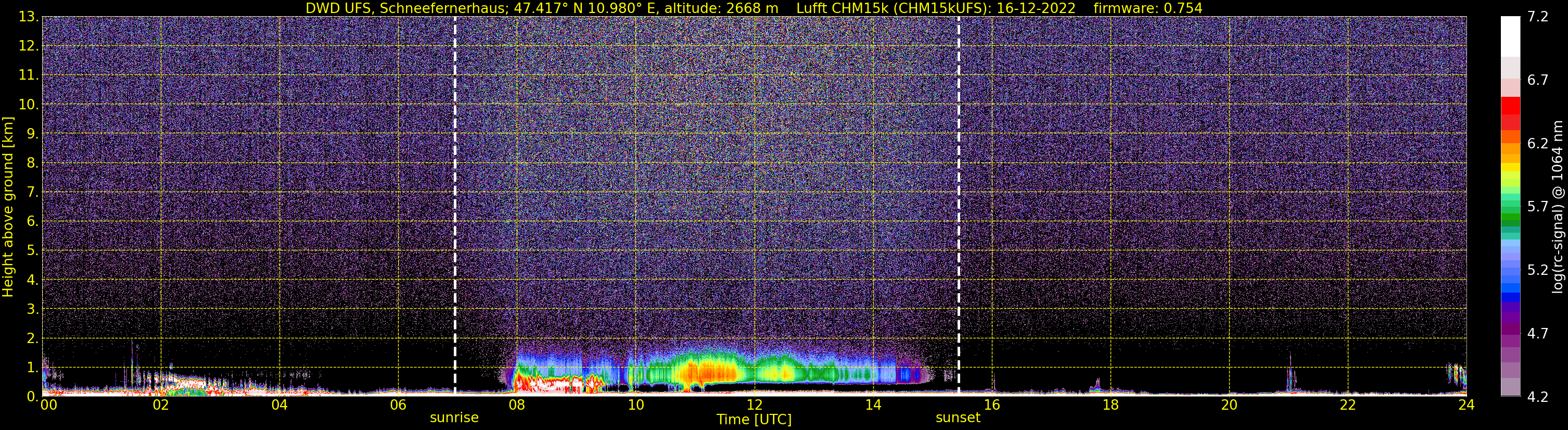Click the 'altitude: 2668 m' text in title
Screen dimensions: 1568x430
point(721,8)
